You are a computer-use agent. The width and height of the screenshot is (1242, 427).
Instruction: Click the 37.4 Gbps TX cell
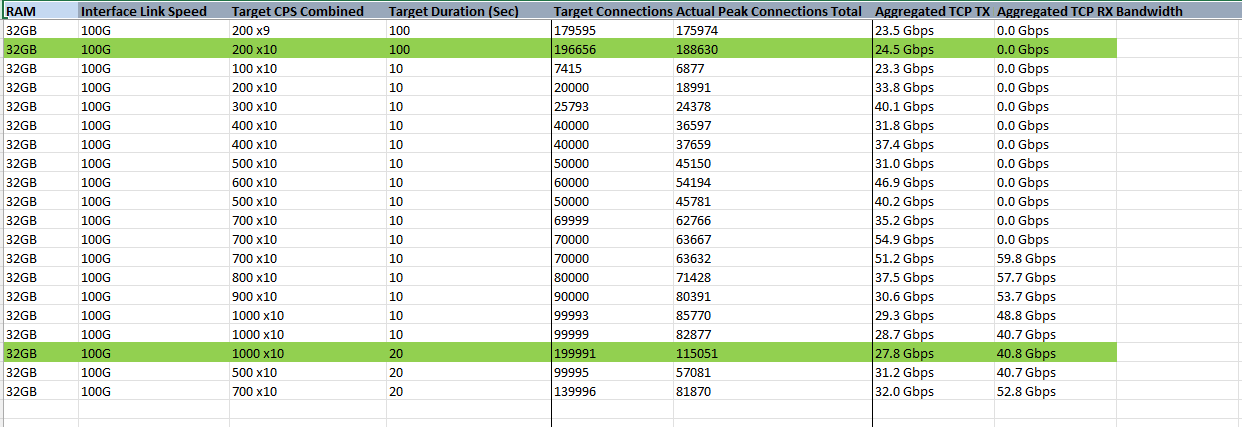point(934,144)
